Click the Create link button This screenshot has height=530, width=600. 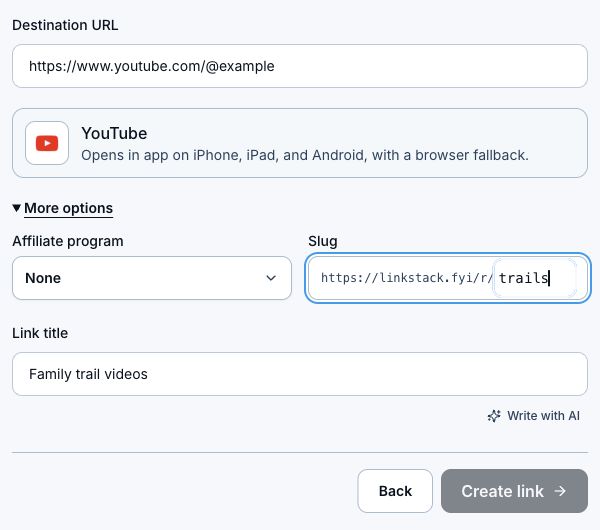click(514, 491)
